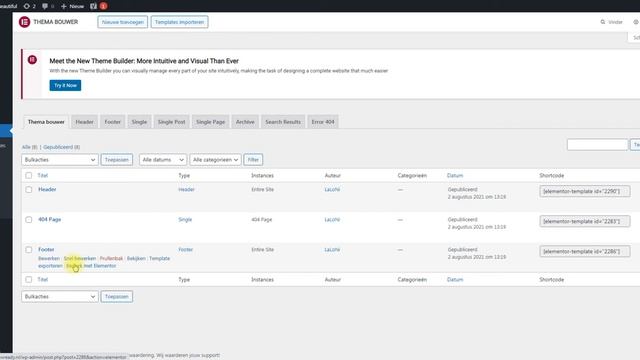Sort by the top Titel column header
This screenshot has width=640, height=360.
(x=43, y=176)
